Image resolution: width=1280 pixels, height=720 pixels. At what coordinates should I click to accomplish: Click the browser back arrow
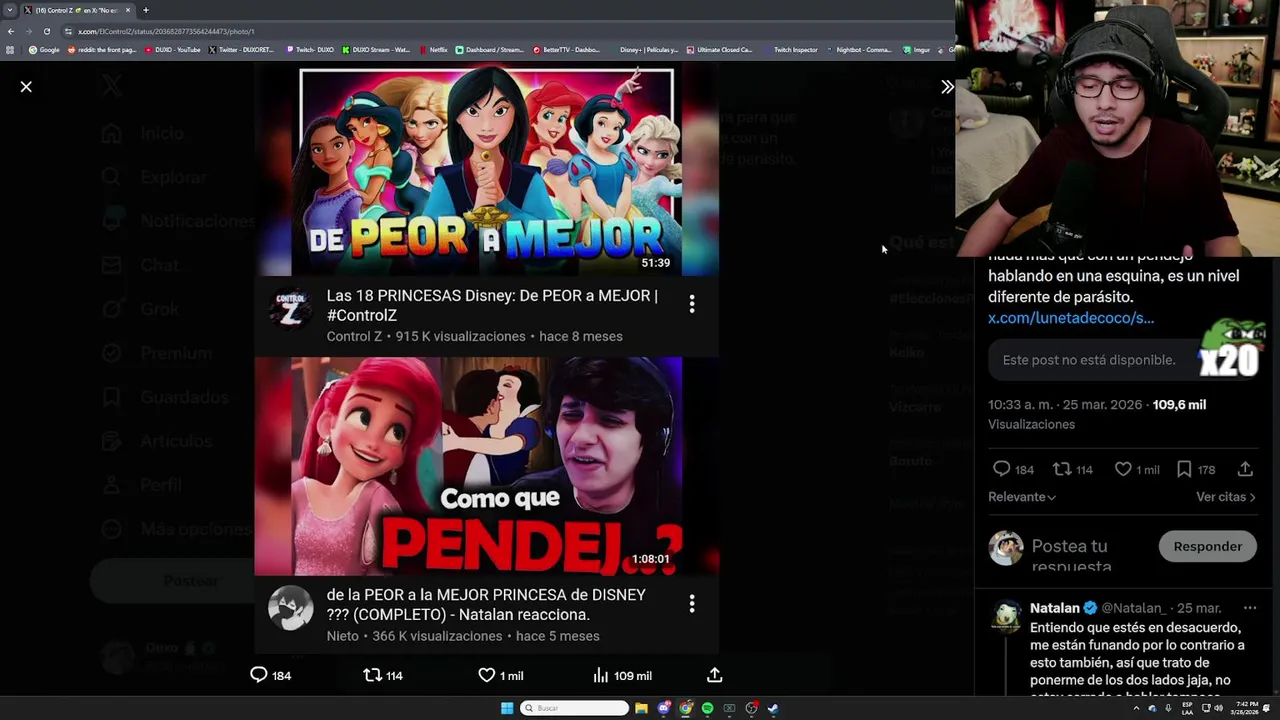click(10, 31)
